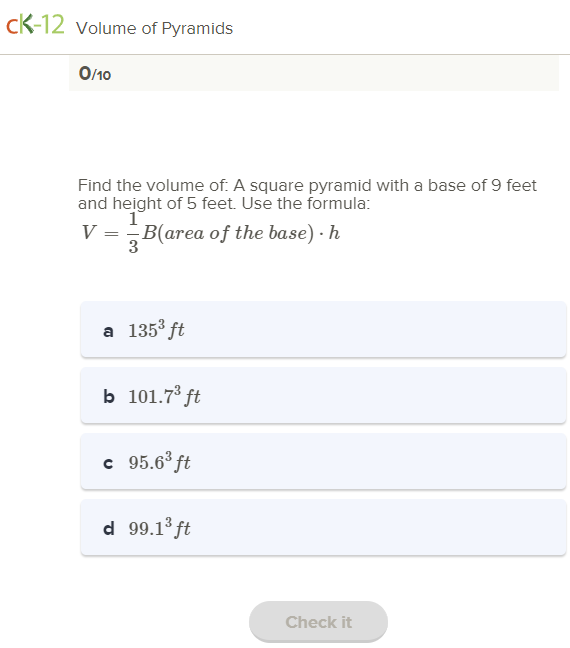
Task: Choose answer d, 99.1³ ft
Action: [323, 527]
